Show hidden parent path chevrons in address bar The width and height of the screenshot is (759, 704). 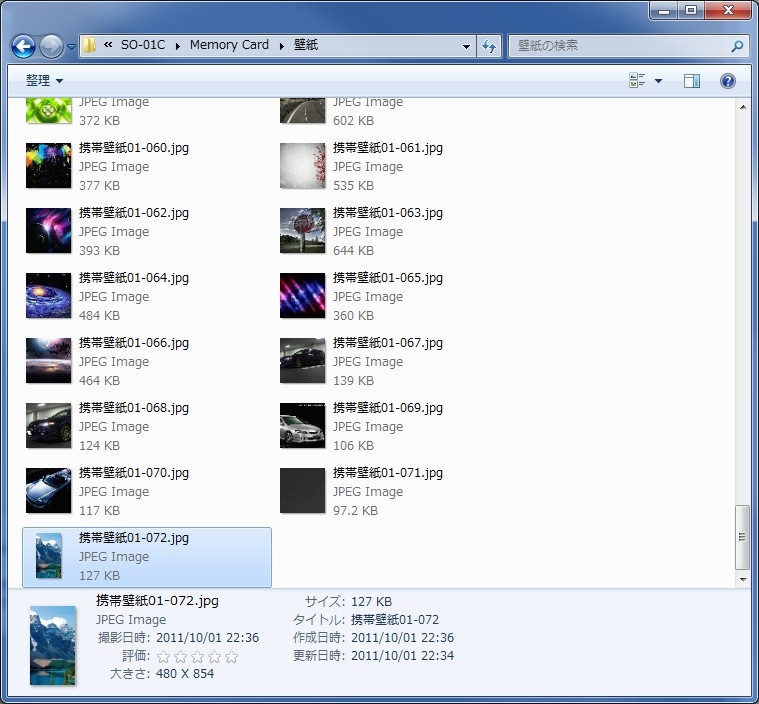108,45
